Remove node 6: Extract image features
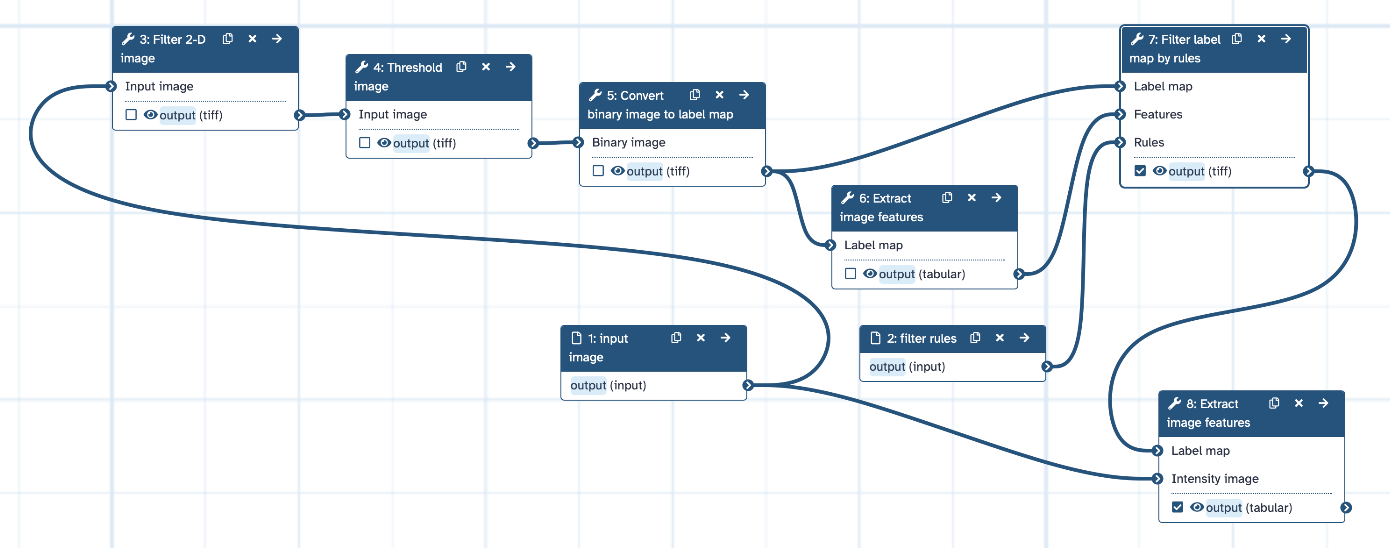The width and height of the screenshot is (1390, 548). tap(972, 198)
